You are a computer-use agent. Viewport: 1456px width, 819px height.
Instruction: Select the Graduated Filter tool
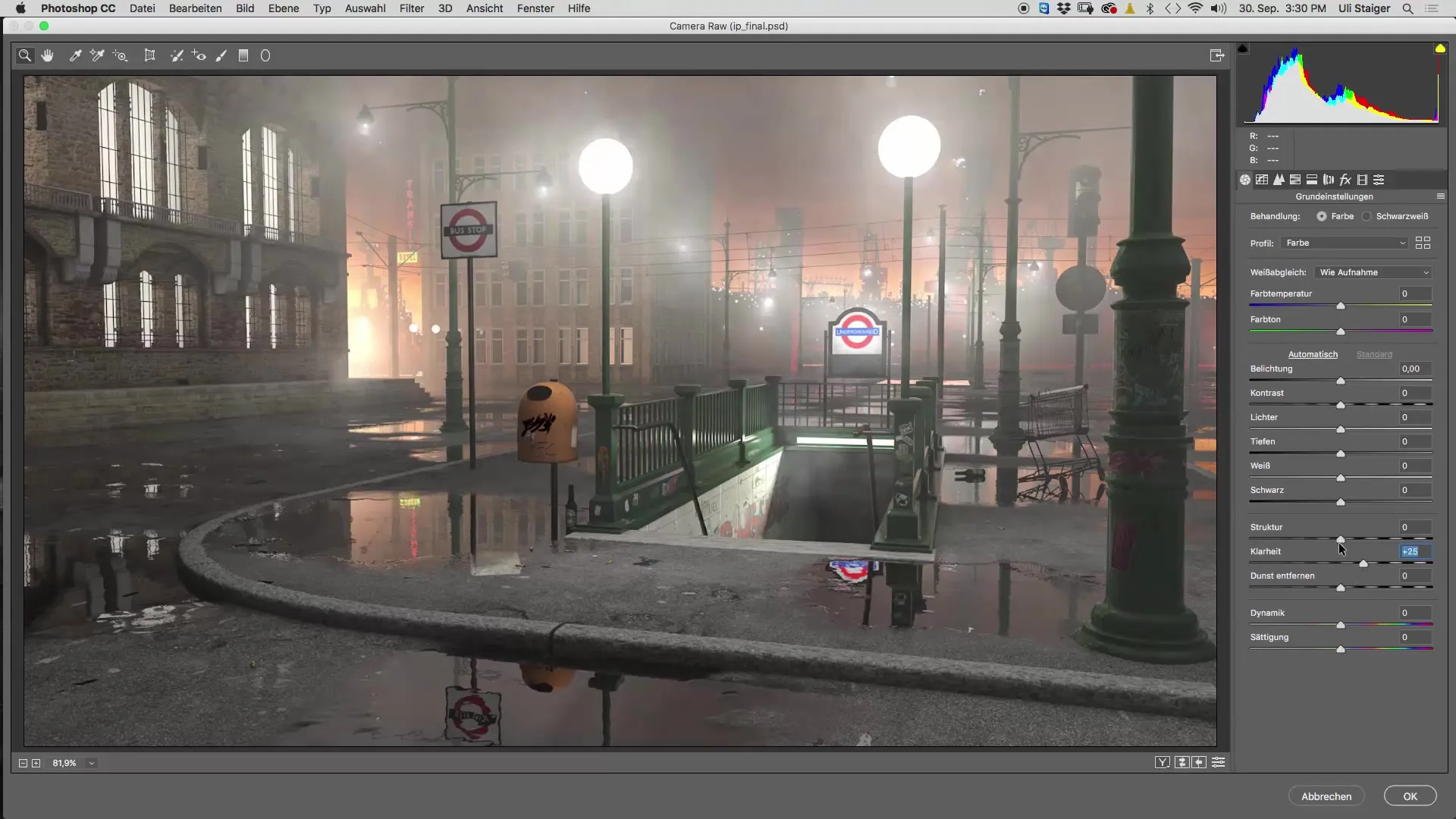tap(243, 55)
